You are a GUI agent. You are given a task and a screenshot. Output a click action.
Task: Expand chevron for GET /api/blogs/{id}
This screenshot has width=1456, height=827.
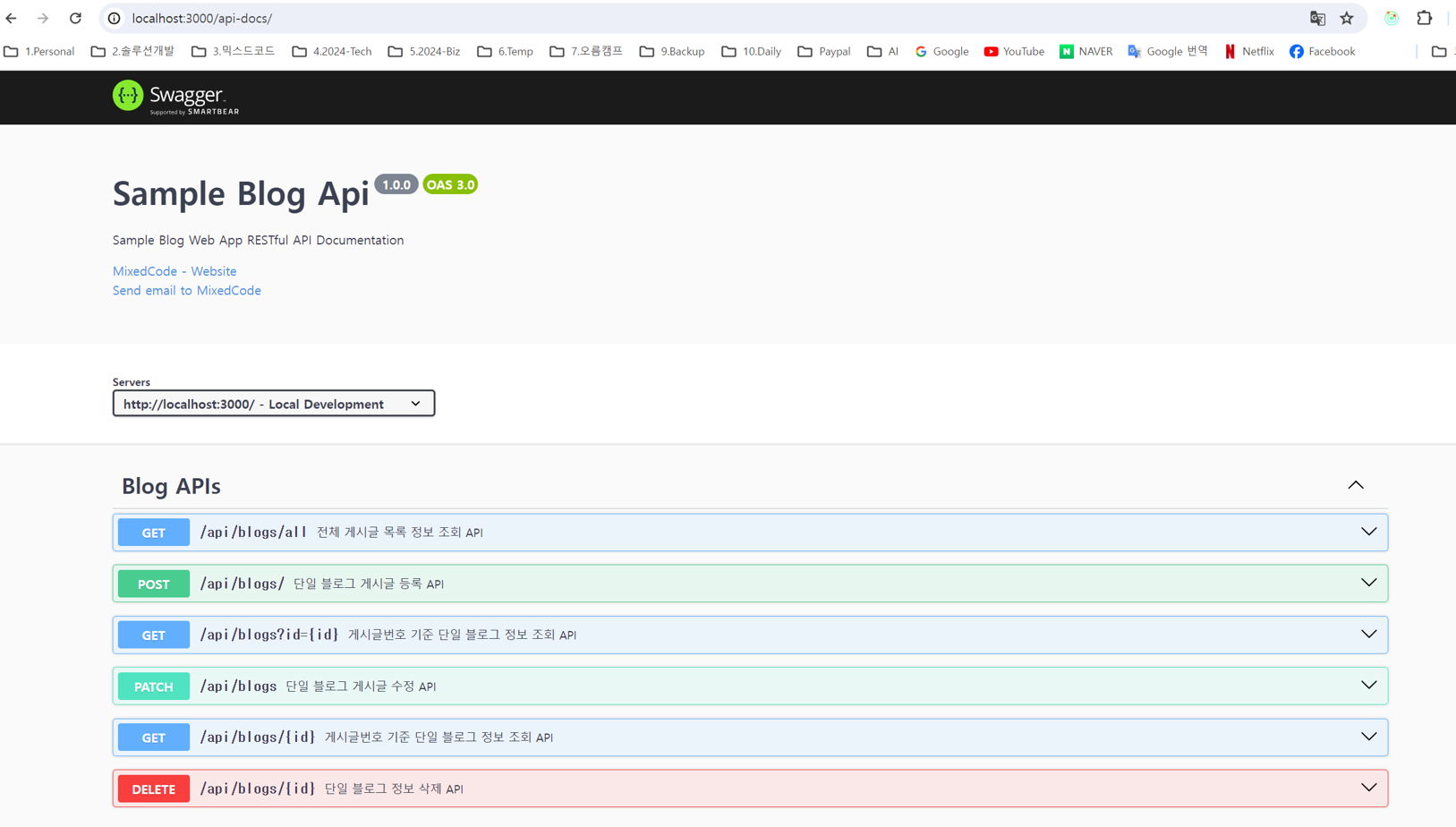tap(1368, 737)
